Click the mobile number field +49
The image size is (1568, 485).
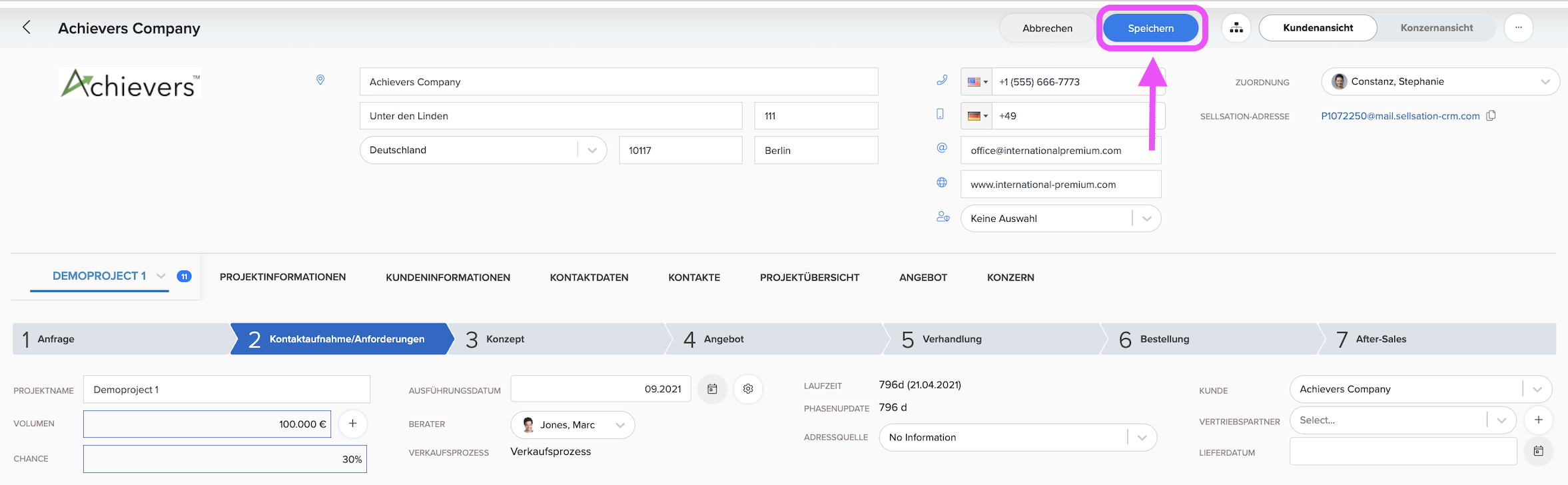(x=1077, y=116)
